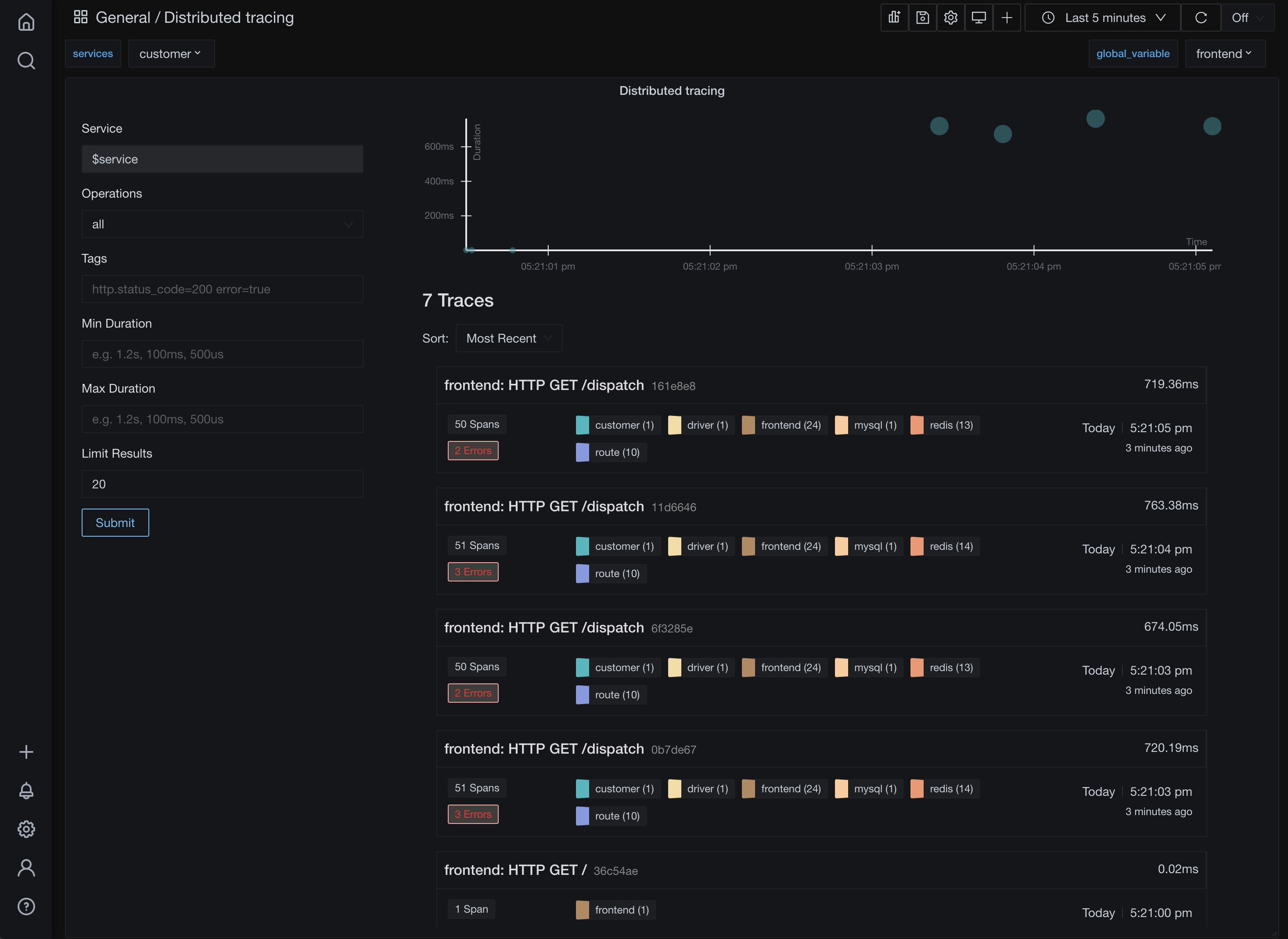The image size is (1288, 939).
Task: Save dashboard using the disk icon
Action: pos(923,18)
